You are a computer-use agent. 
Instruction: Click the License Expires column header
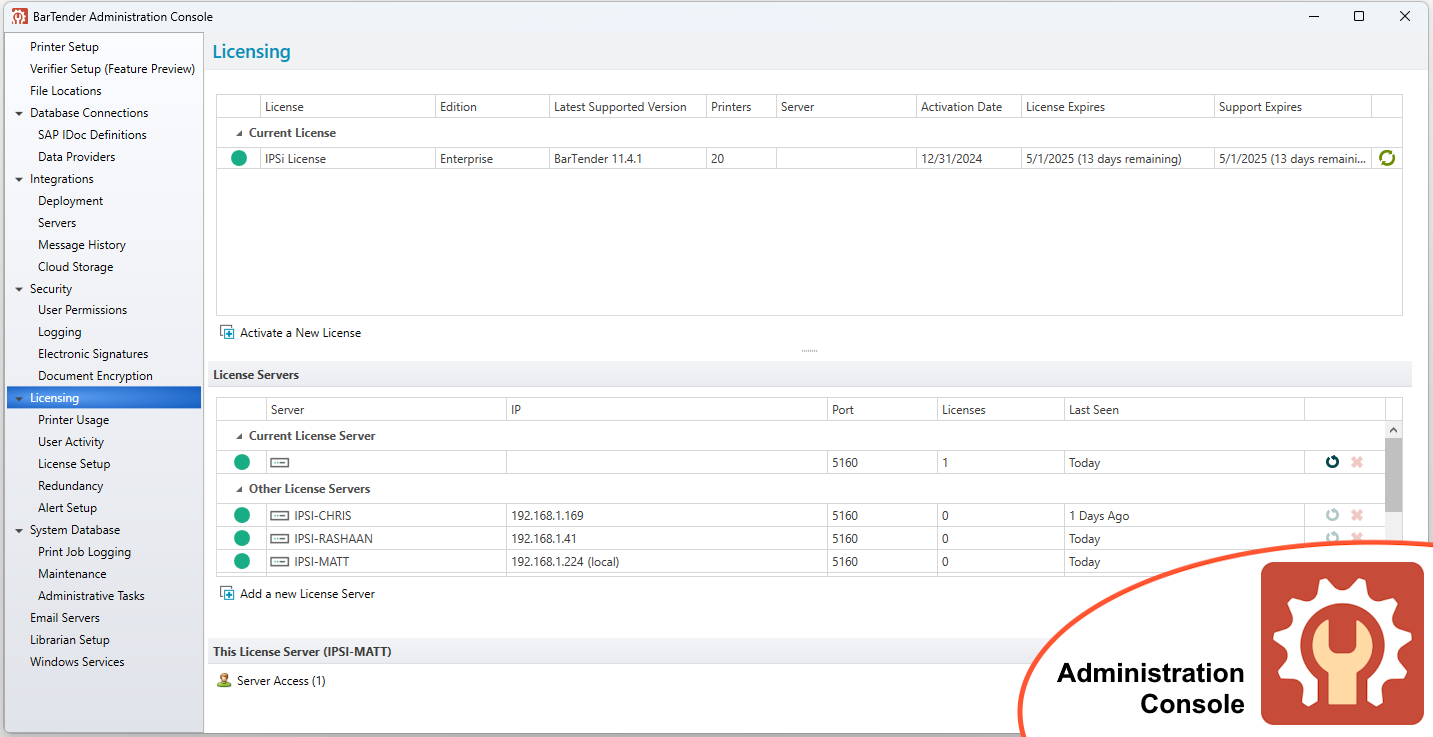tap(1117, 107)
